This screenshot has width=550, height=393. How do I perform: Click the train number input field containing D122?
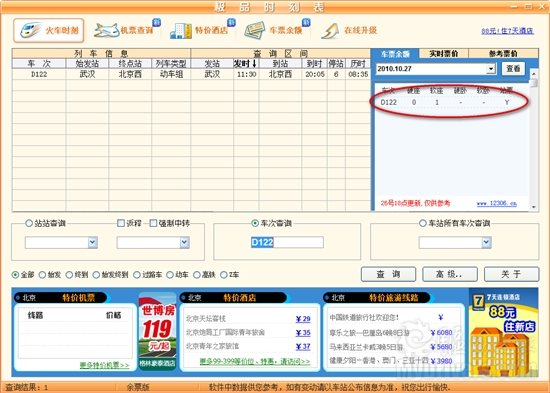click(x=287, y=242)
